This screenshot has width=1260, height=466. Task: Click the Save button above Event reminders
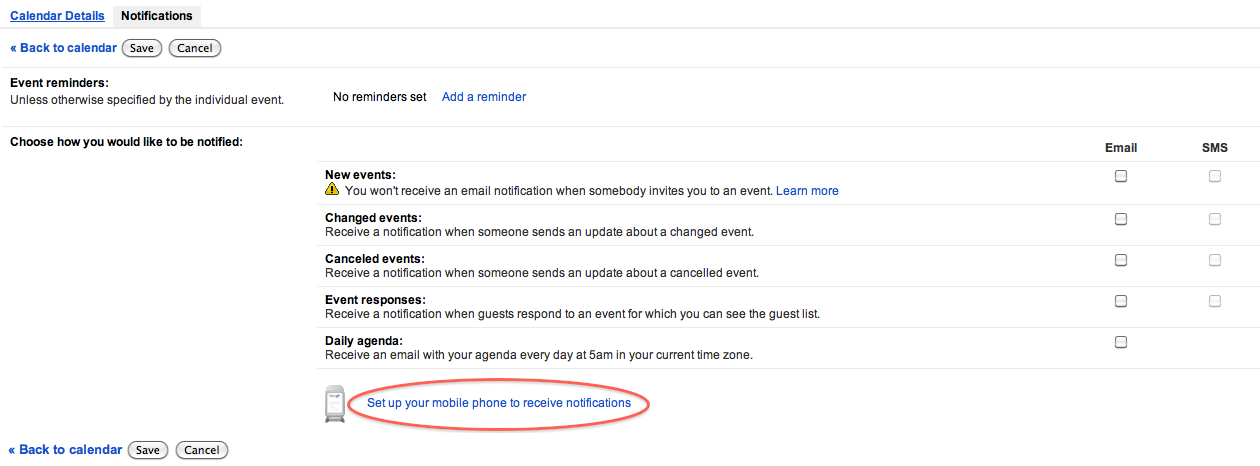[142, 48]
